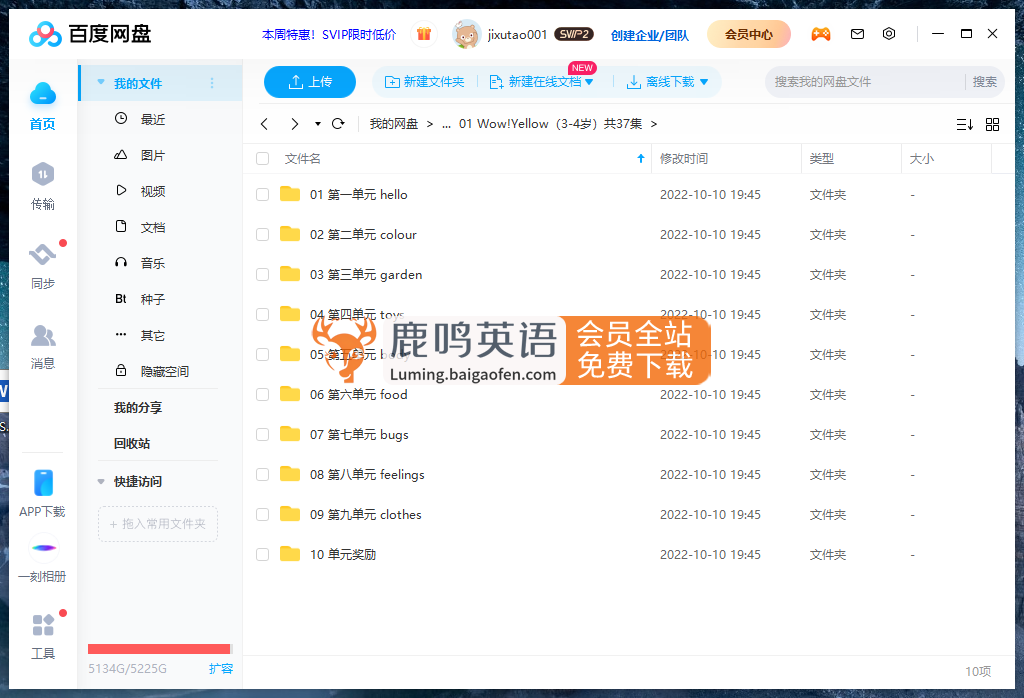1024x698 pixels.
Task: Click the 扩容 storage upgrade link
Action: coord(221,668)
